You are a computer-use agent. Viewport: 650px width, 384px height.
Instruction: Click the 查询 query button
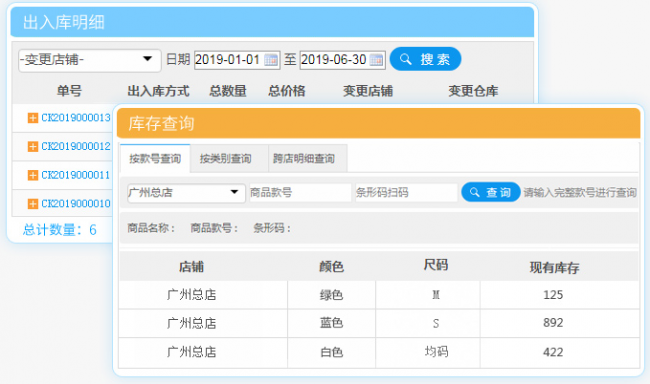click(x=490, y=192)
